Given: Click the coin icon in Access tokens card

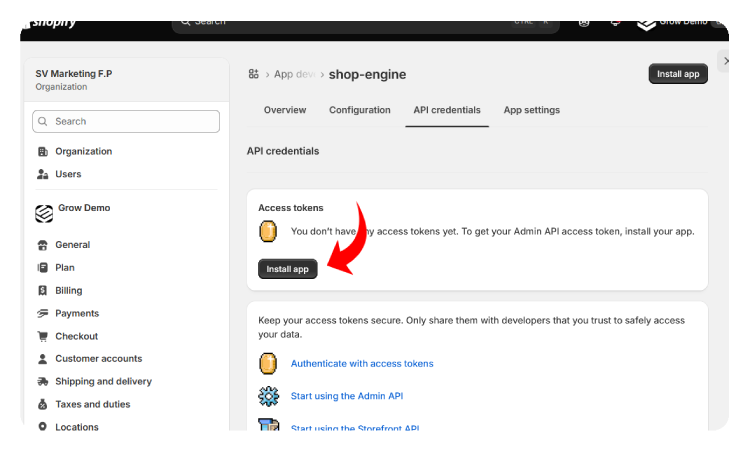Looking at the screenshot, I should [268, 232].
